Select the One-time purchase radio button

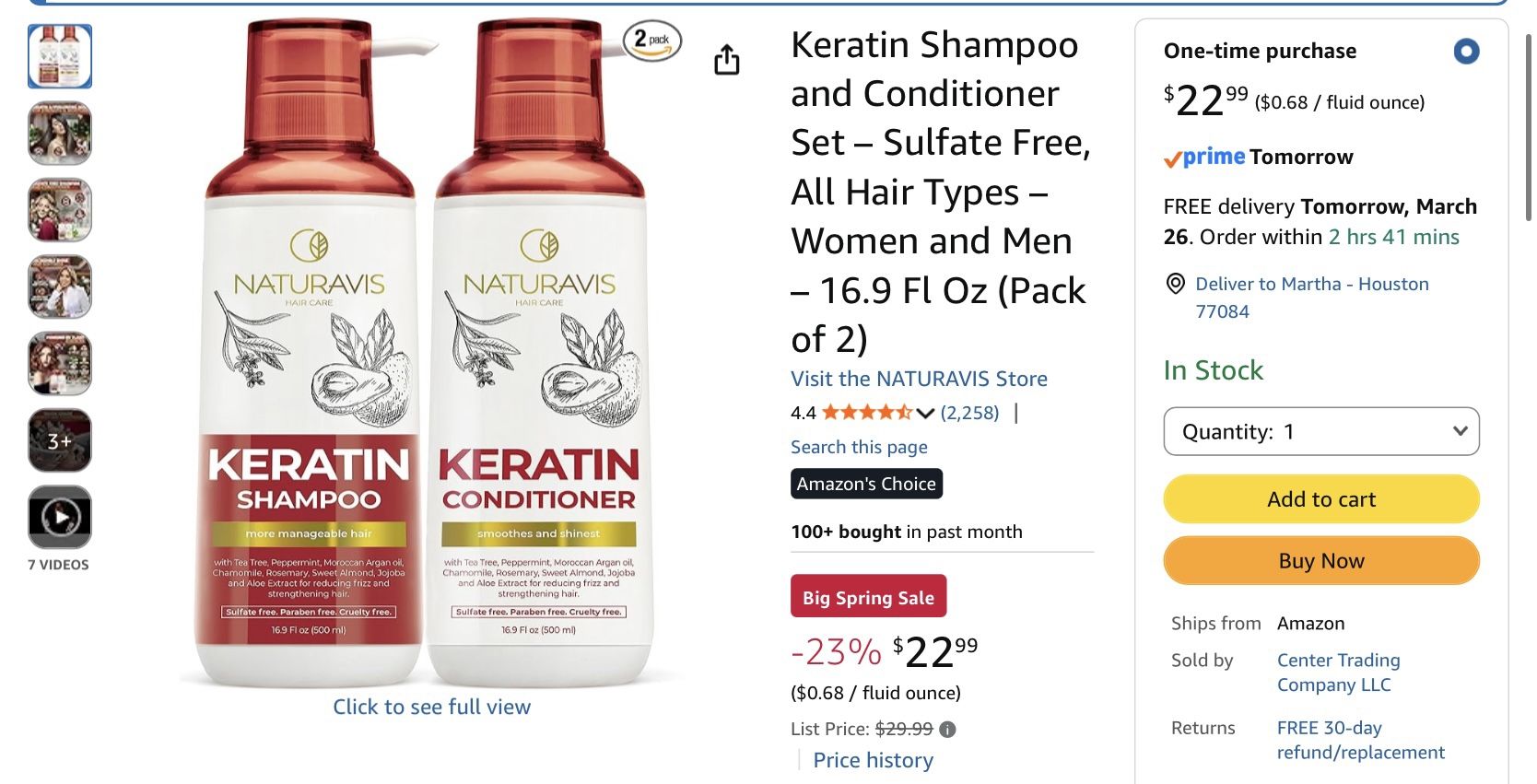click(x=1467, y=51)
